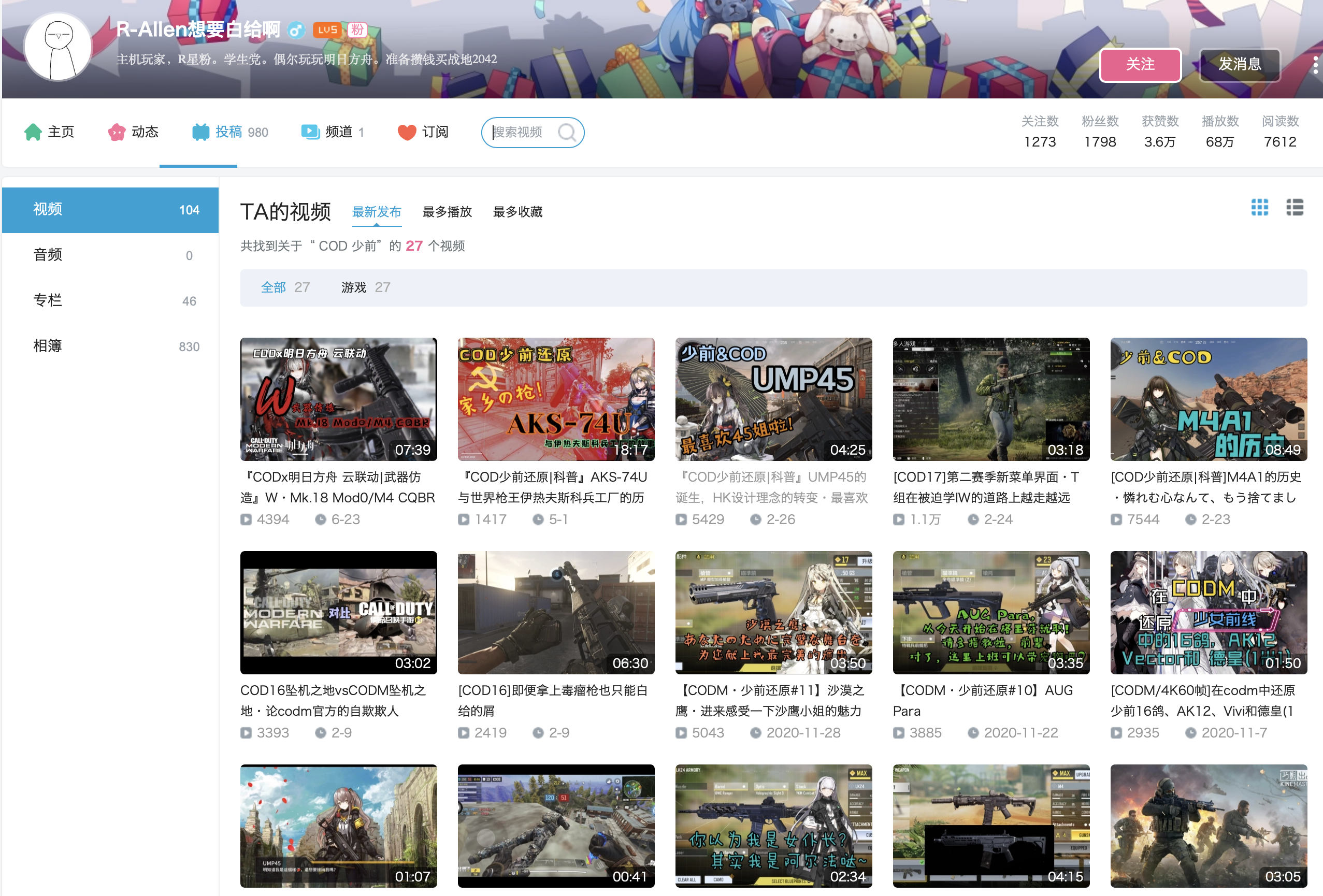Viewport: 1323px width, 896px height.
Task: Click the pink 粉 fan badge
Action: click(357, 30)
